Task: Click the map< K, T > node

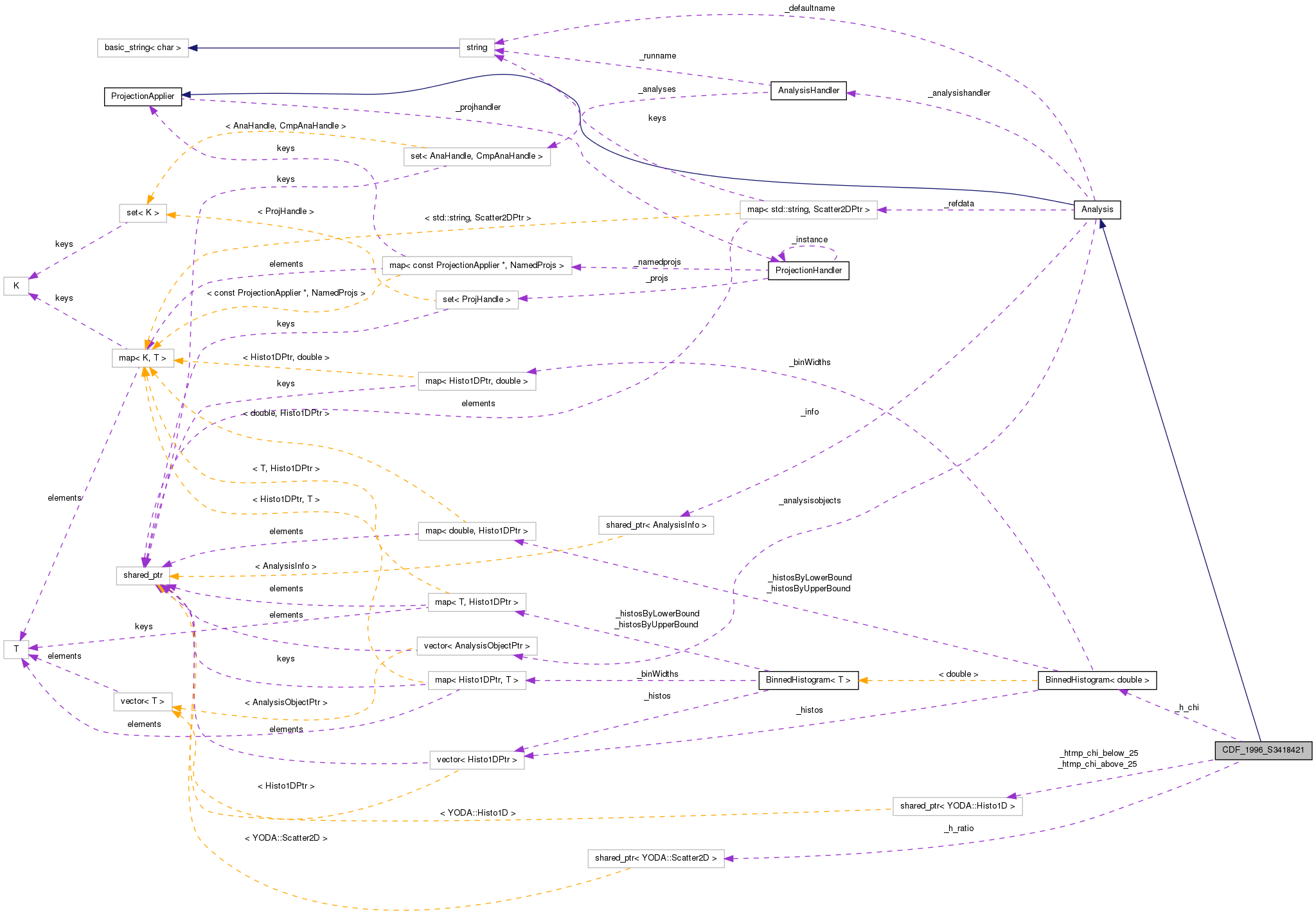Action: [143, 358]
